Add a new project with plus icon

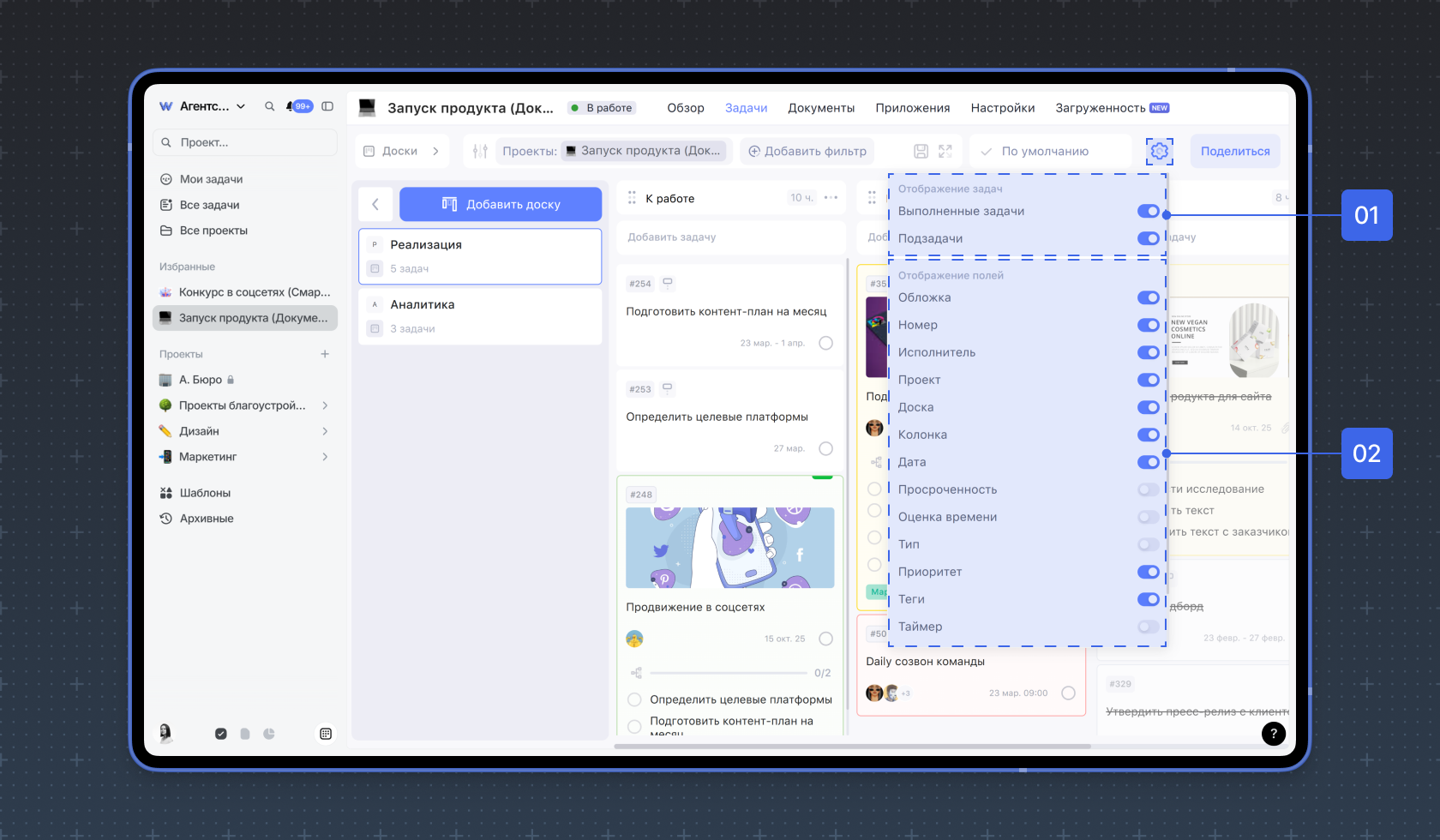[325, 354]
